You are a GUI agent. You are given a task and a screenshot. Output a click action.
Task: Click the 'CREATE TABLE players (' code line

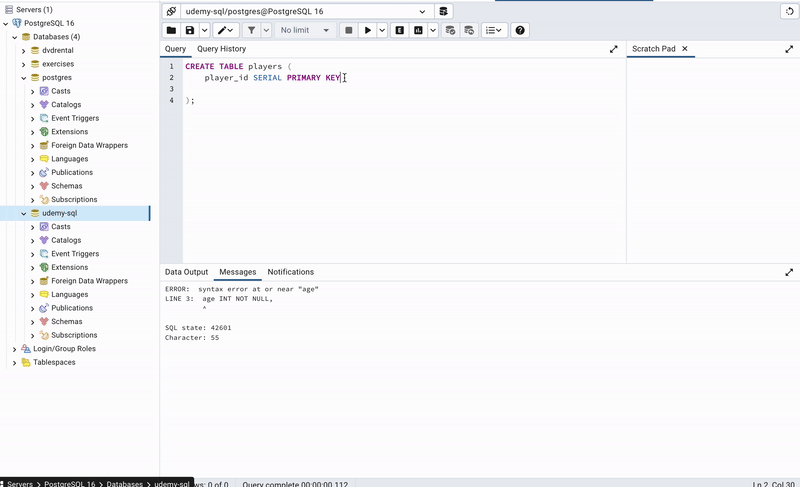tap(238, 66)
